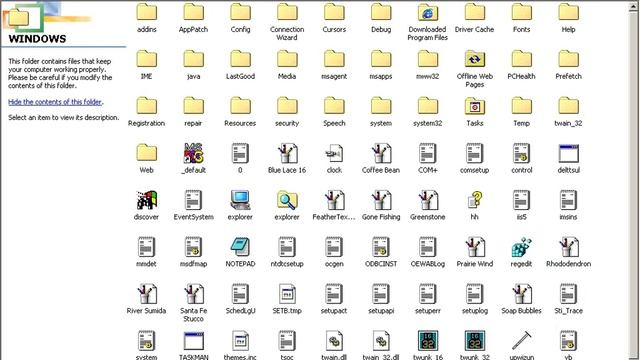Open the repair folder
Viewport: 640px width, 360px height.
pyautogui.click(x=193, y=107)
